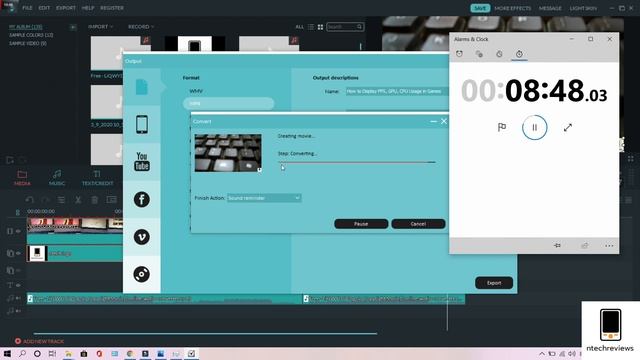Switch to the Alarm tab in Alarms & Clock

pyautogui.click(x=459, y=54)
